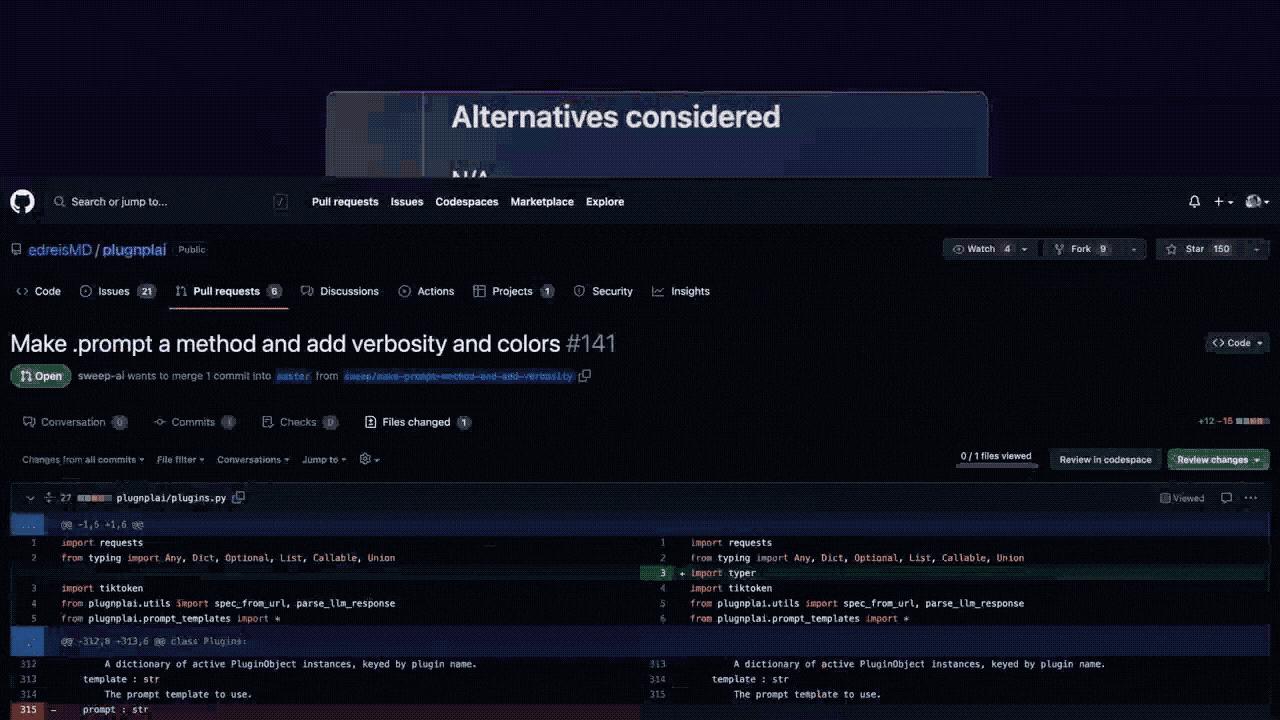Mark plugins.py as Viewed
Screen dimensions: 1280x720
(x=1182, y=497)
